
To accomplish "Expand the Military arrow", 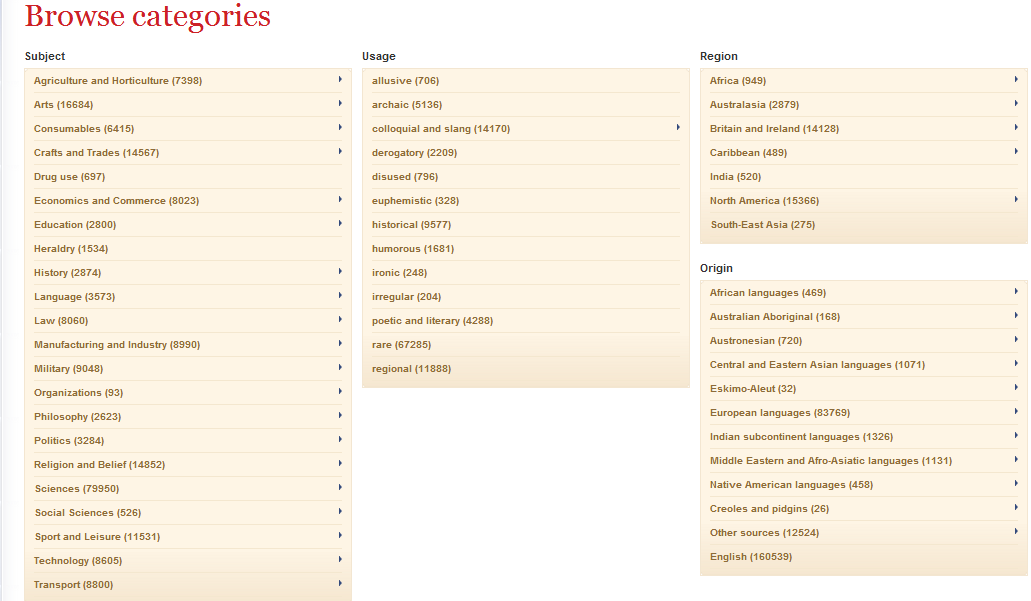I will click(340, 368).
